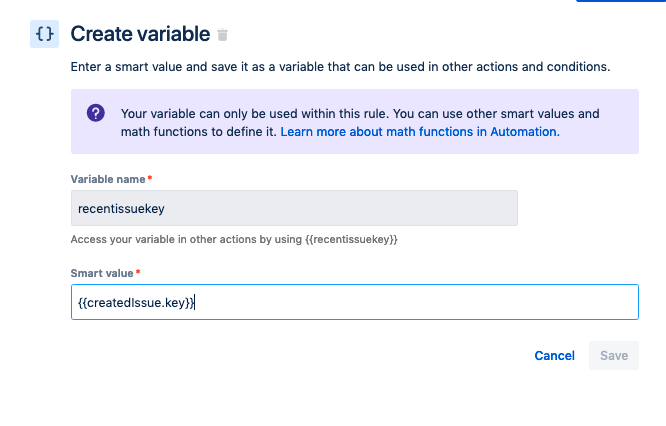Screen dimensions: 666x426
Task: Click the Smart value label
Action: pos(101,273)
